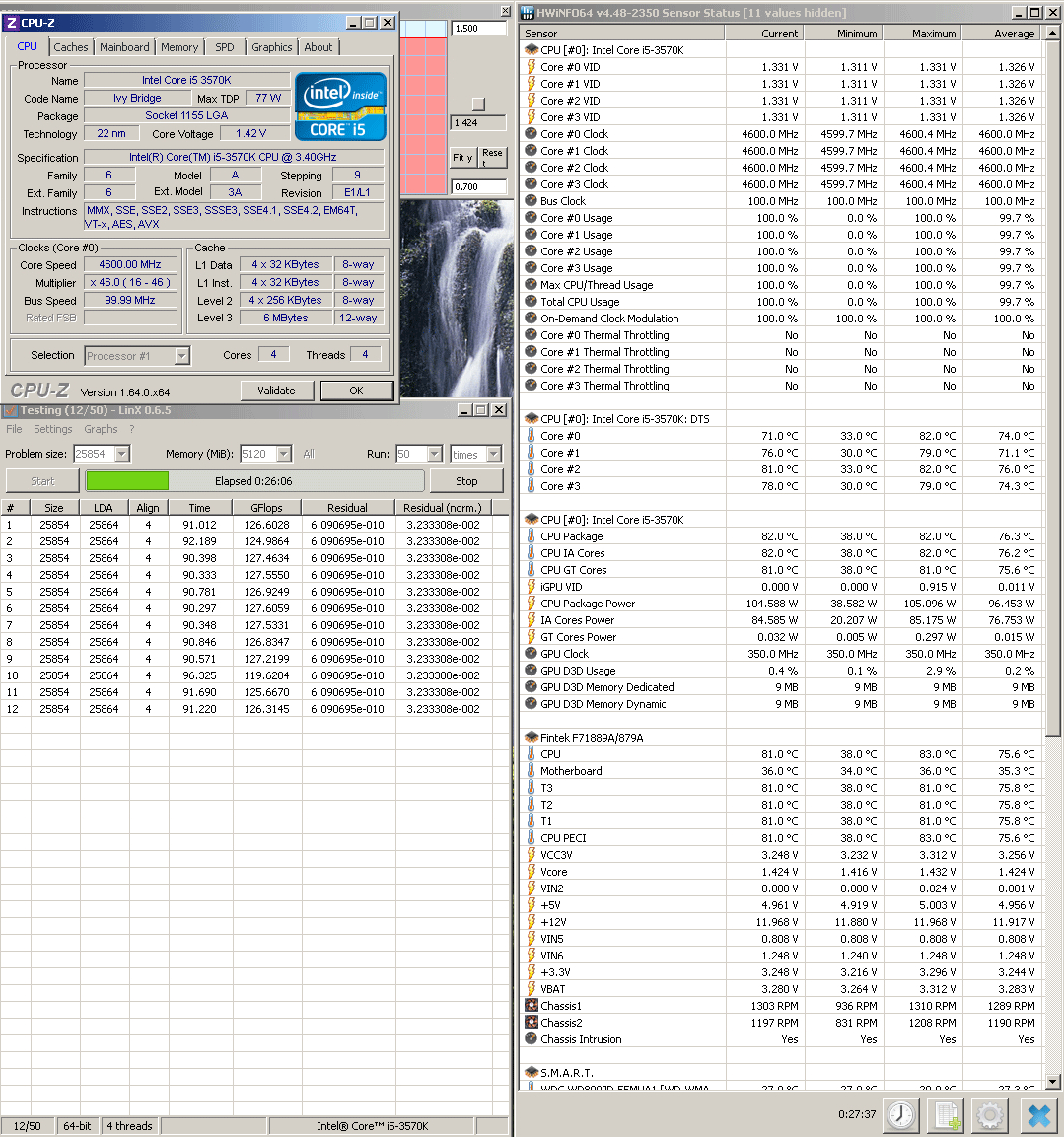
Task: Click the Reset button in graph window
Action: tap(492, 158)
